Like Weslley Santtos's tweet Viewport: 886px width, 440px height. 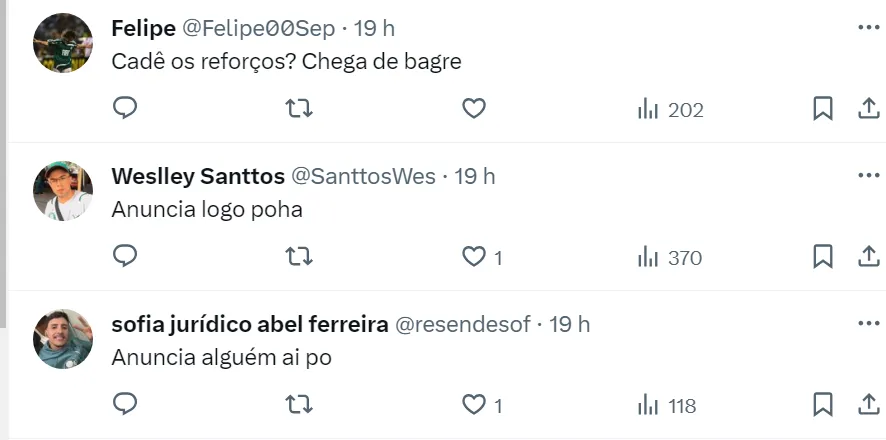(x=474, y=257)
